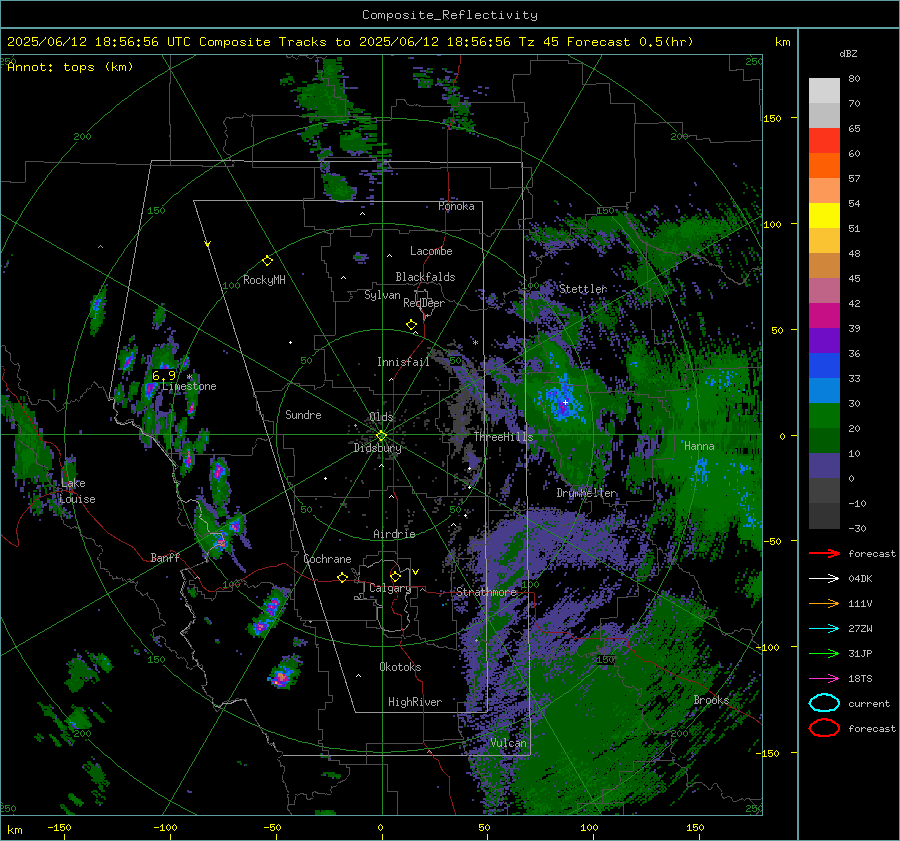Click the RedDeer city label
The height and width of the screenshot is (841, 900).
424,303
